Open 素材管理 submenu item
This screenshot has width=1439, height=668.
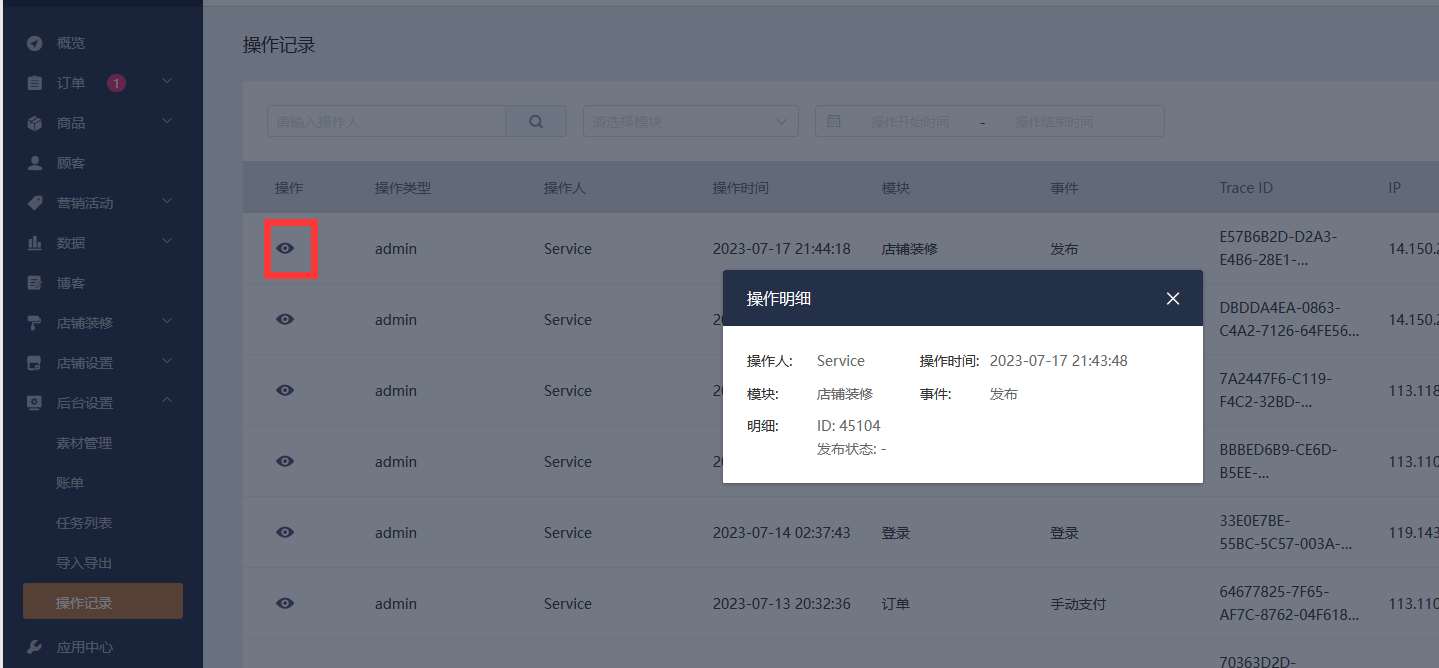coord(84,443)
